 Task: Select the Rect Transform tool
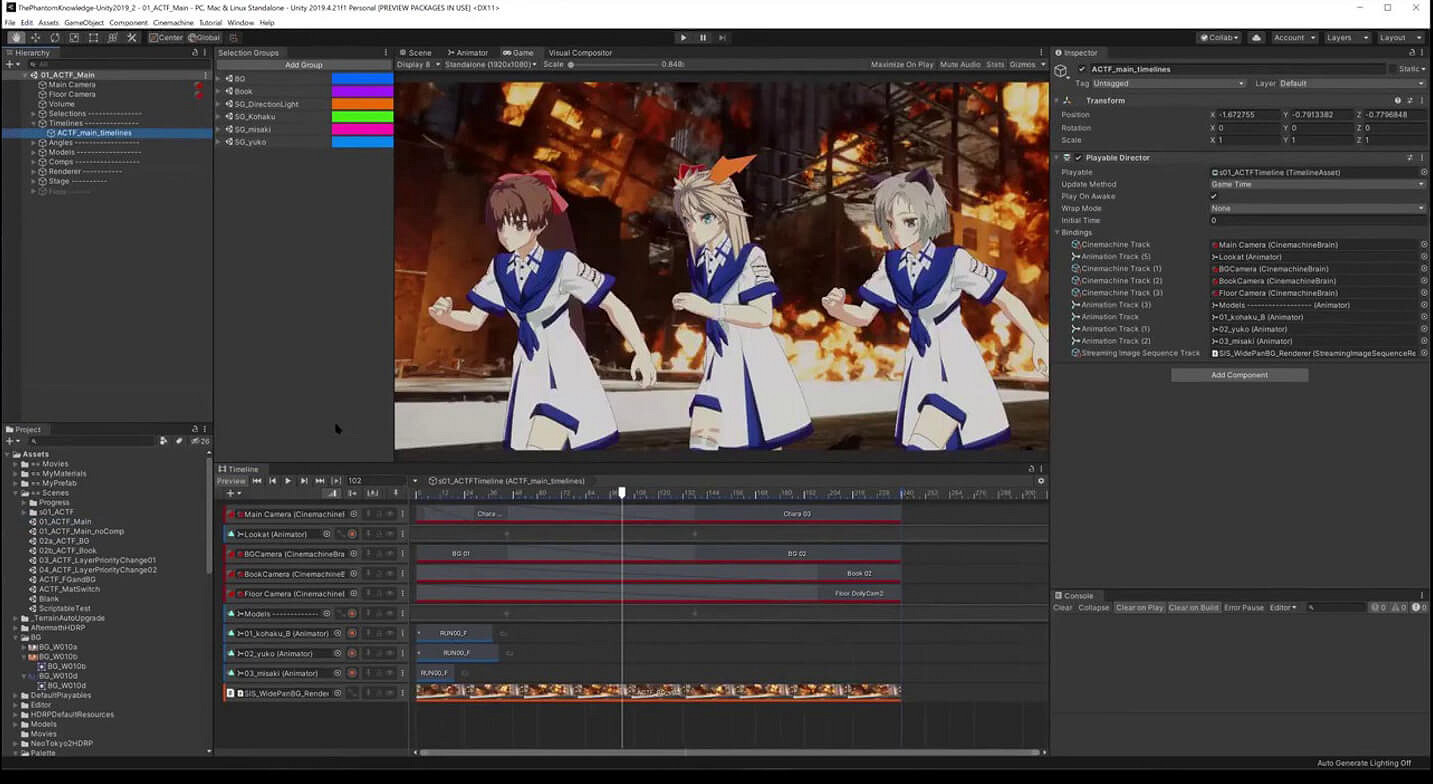point(93,38)
